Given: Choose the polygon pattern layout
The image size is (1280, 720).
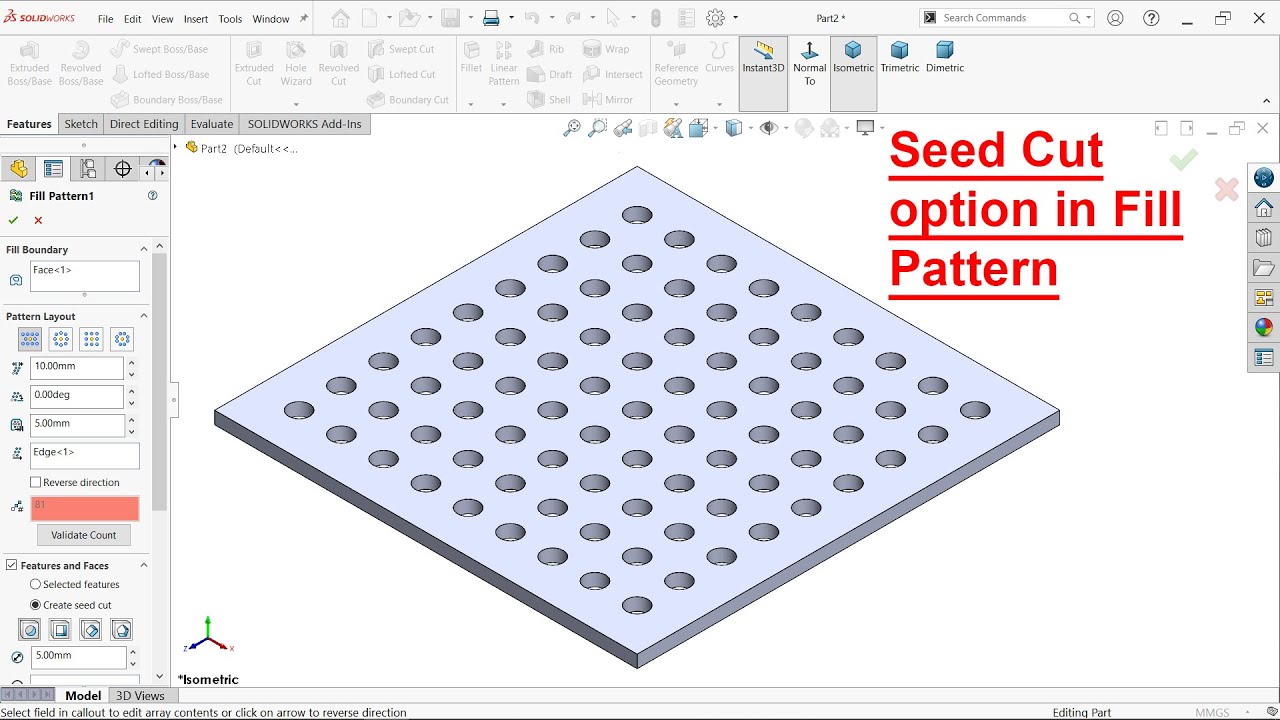Looking at the screenshot, I should click(122, 339).
